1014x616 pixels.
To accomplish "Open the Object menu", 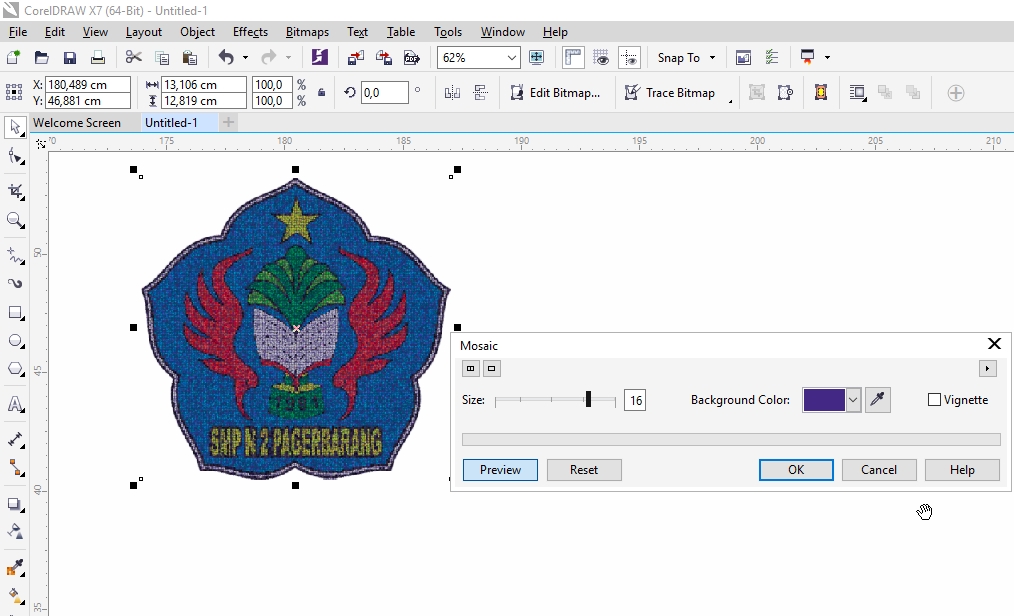I will tap(197, 32).
